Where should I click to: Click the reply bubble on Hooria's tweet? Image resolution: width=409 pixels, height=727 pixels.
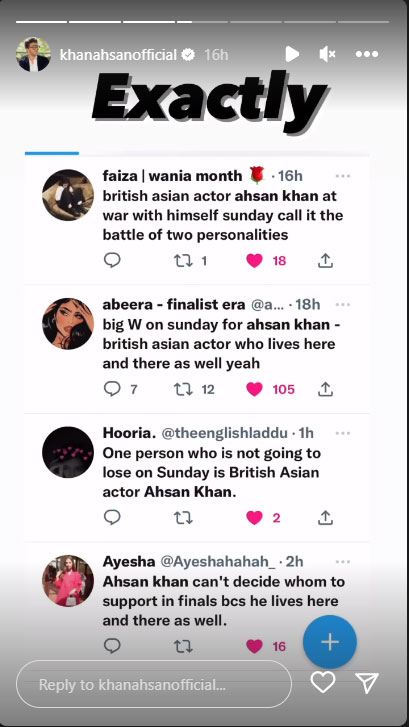112,517
